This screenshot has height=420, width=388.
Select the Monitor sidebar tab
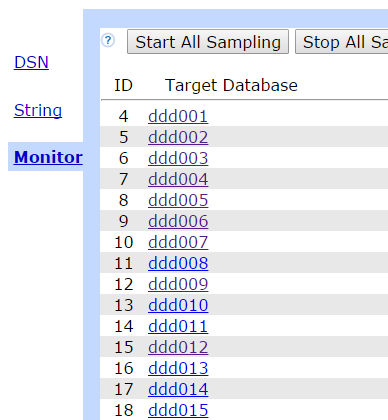(x=48, y=157)
